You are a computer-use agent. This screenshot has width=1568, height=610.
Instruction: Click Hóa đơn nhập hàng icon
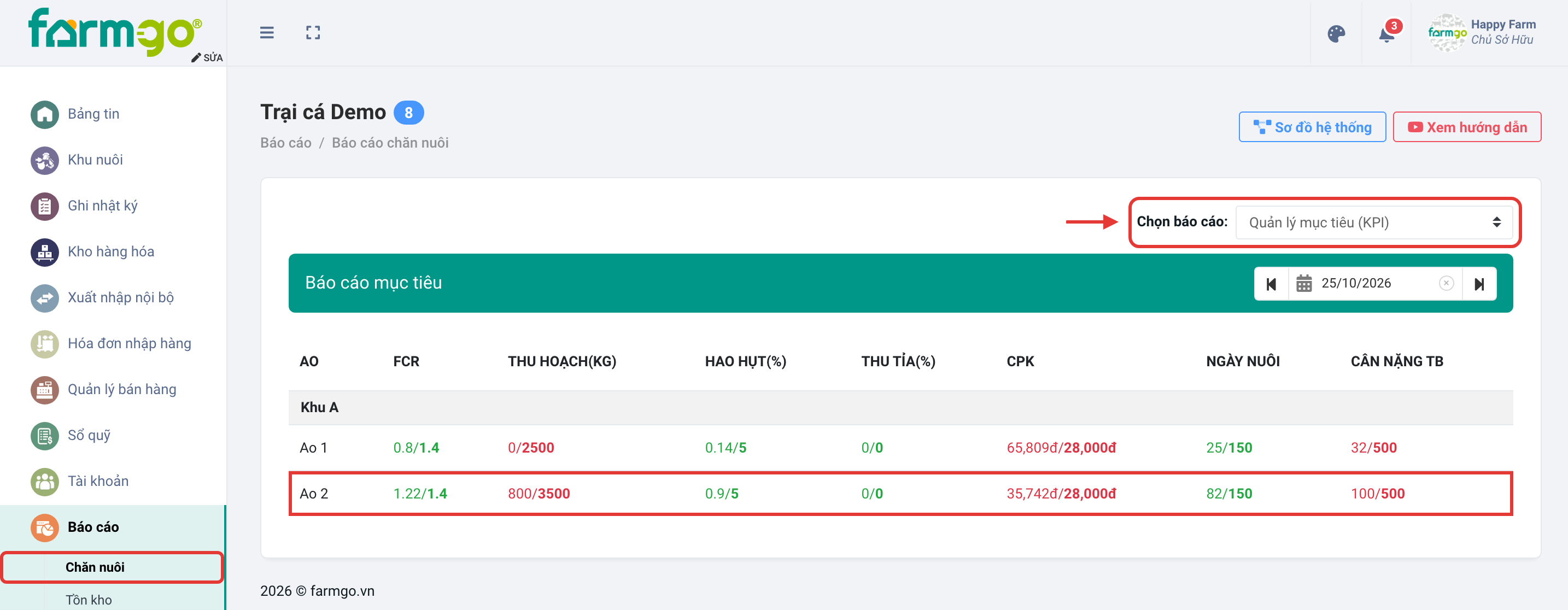[x=44, y=344]
